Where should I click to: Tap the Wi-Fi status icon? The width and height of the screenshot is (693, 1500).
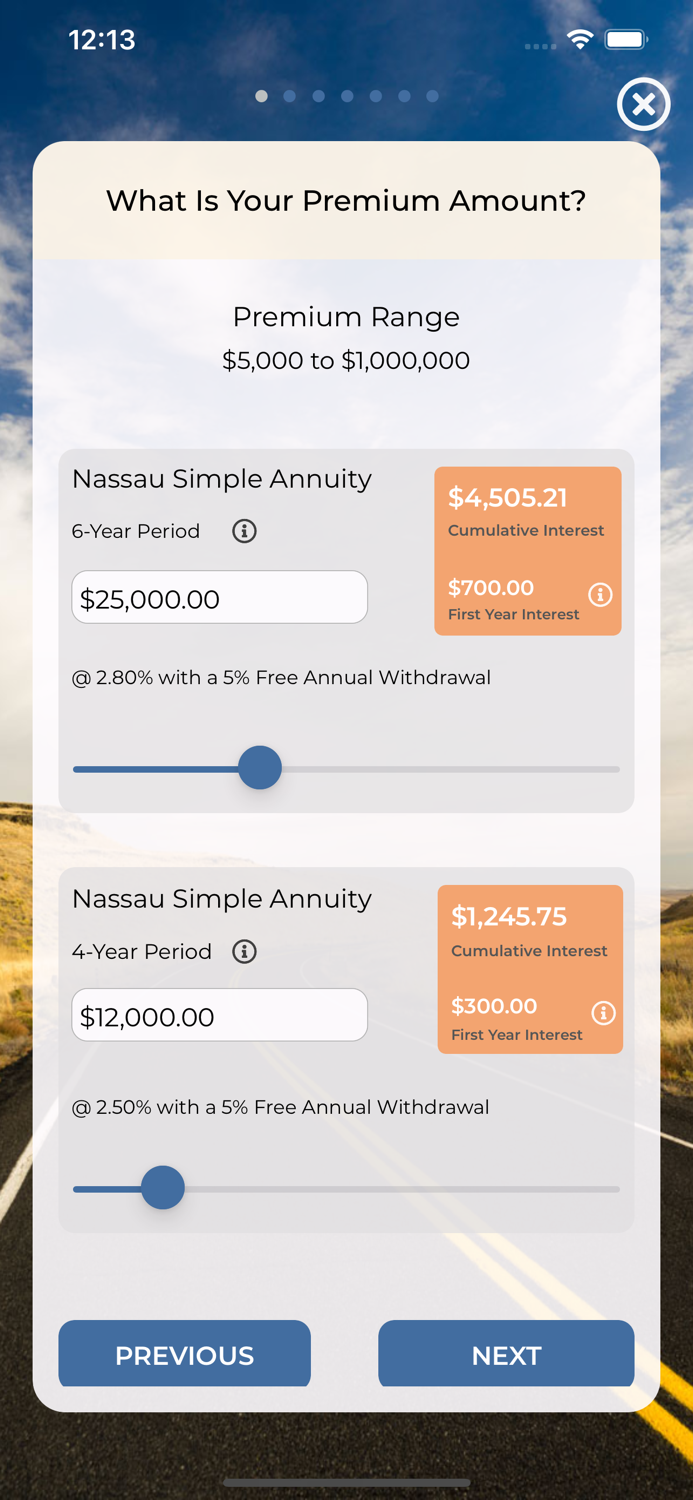pyautogui.click(x=580, y=40)
